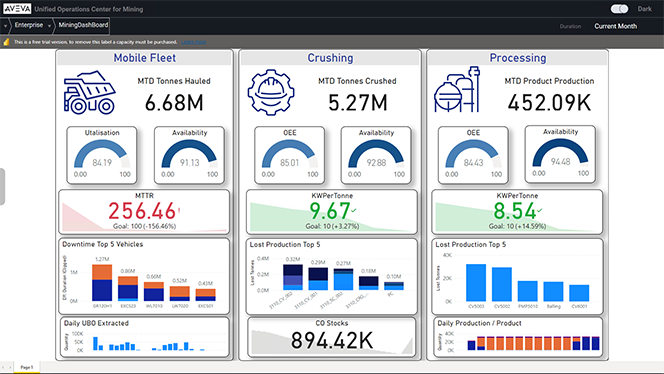
Task: Click the Balling lost production bar
Action: coord(553,291)
